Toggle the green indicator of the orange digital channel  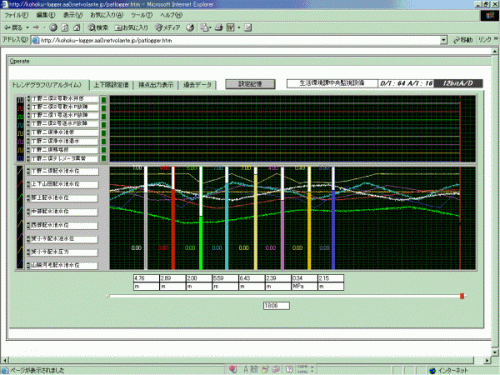coord(104,150)
